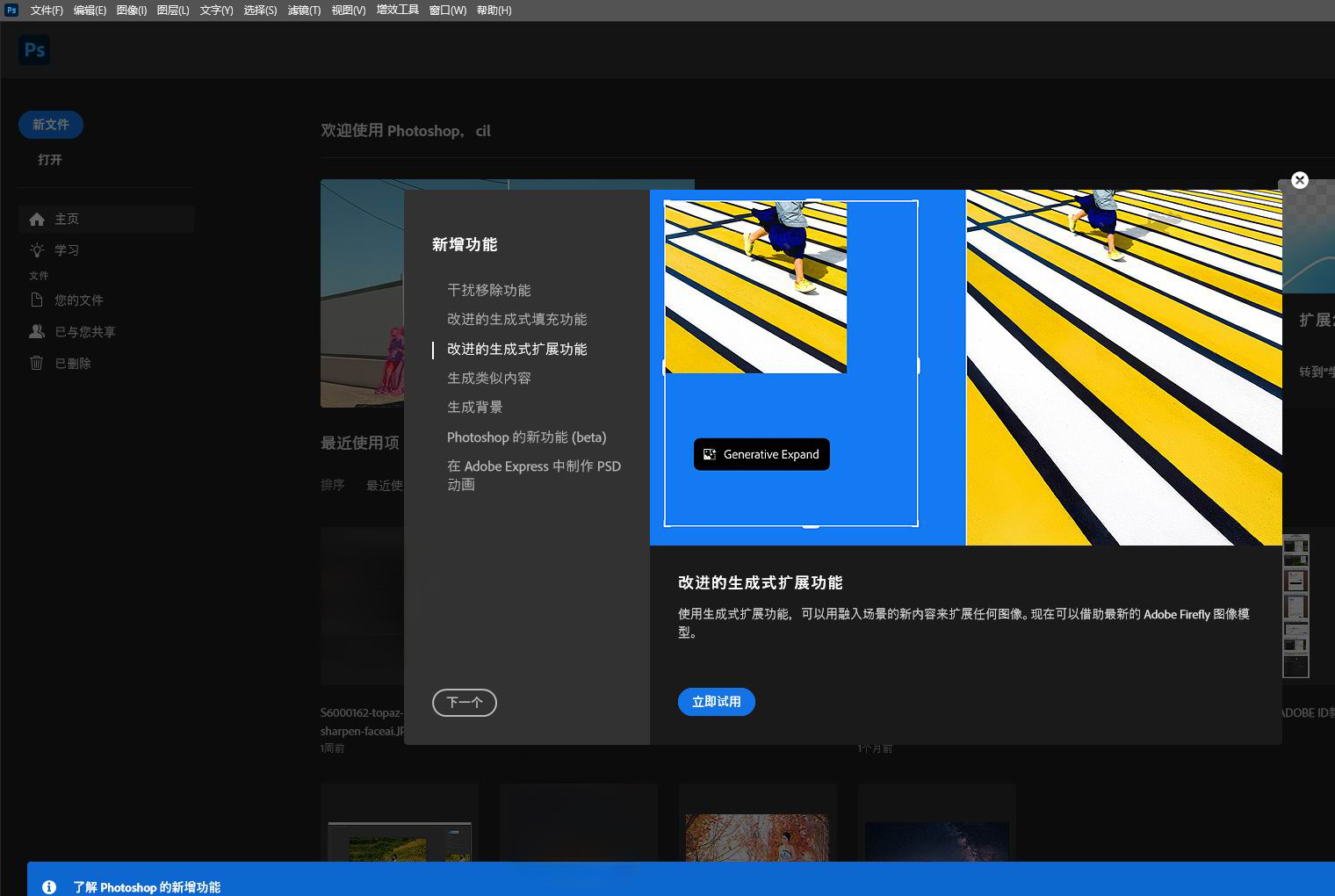
Task: Open the 选择(S) menu
Action: tap(260, 11)
